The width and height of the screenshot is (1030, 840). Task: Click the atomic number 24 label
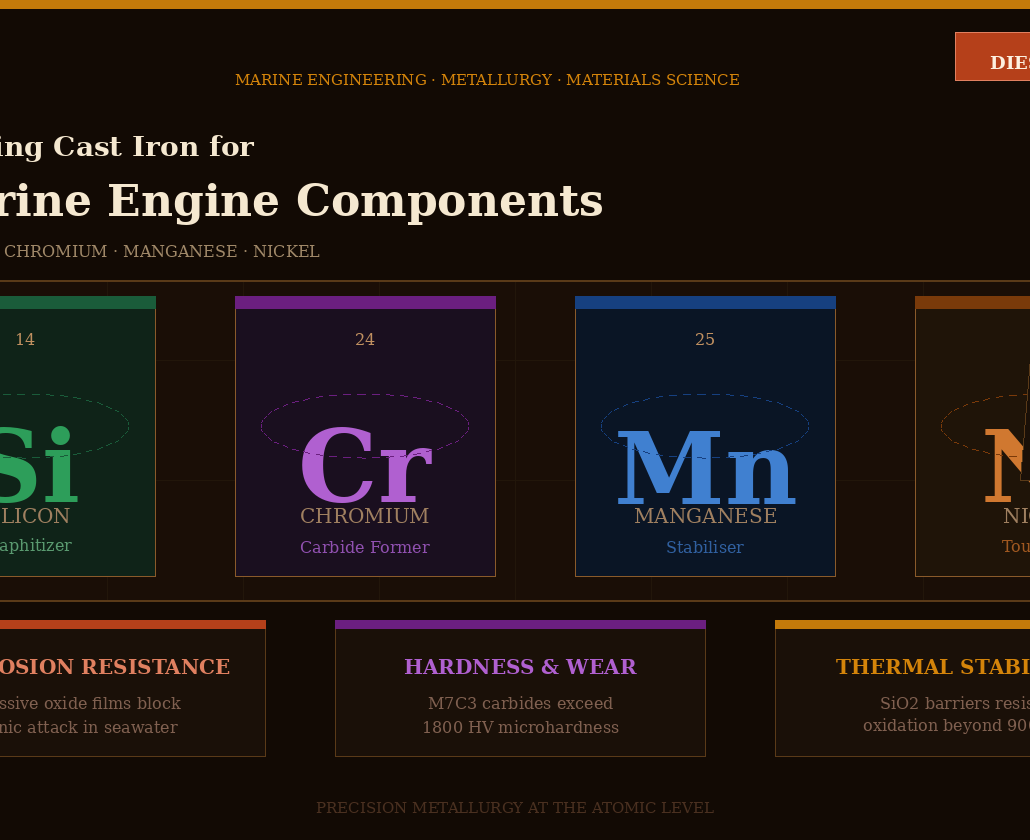pos(365,339)
